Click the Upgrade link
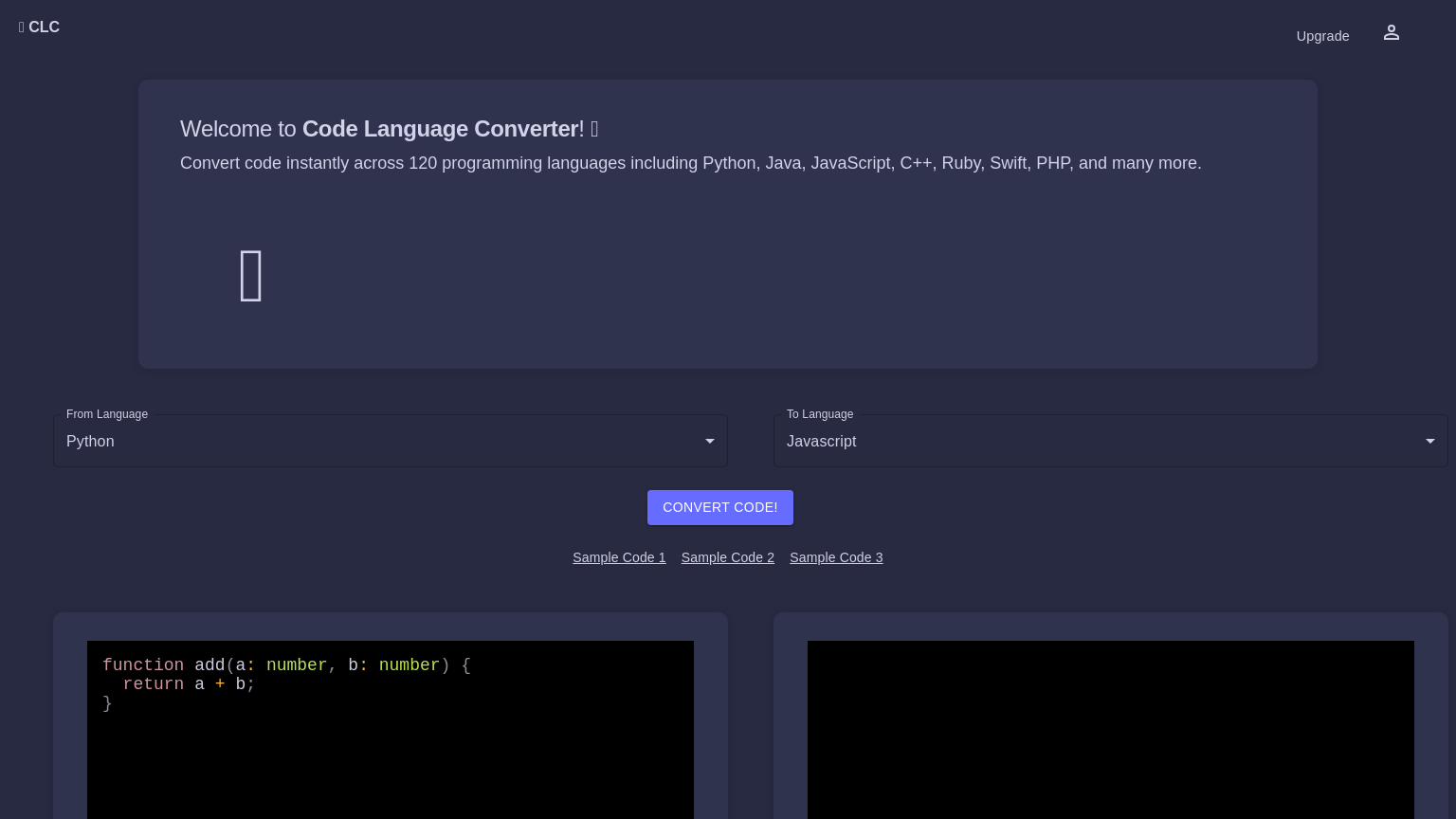The height and width of the screenshot is (819, 1456). [x=1322, y=36]
